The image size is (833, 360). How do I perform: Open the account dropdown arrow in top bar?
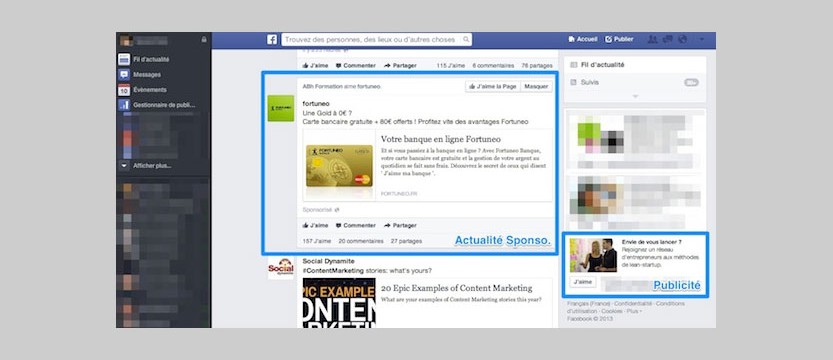(x=702, y=39)
